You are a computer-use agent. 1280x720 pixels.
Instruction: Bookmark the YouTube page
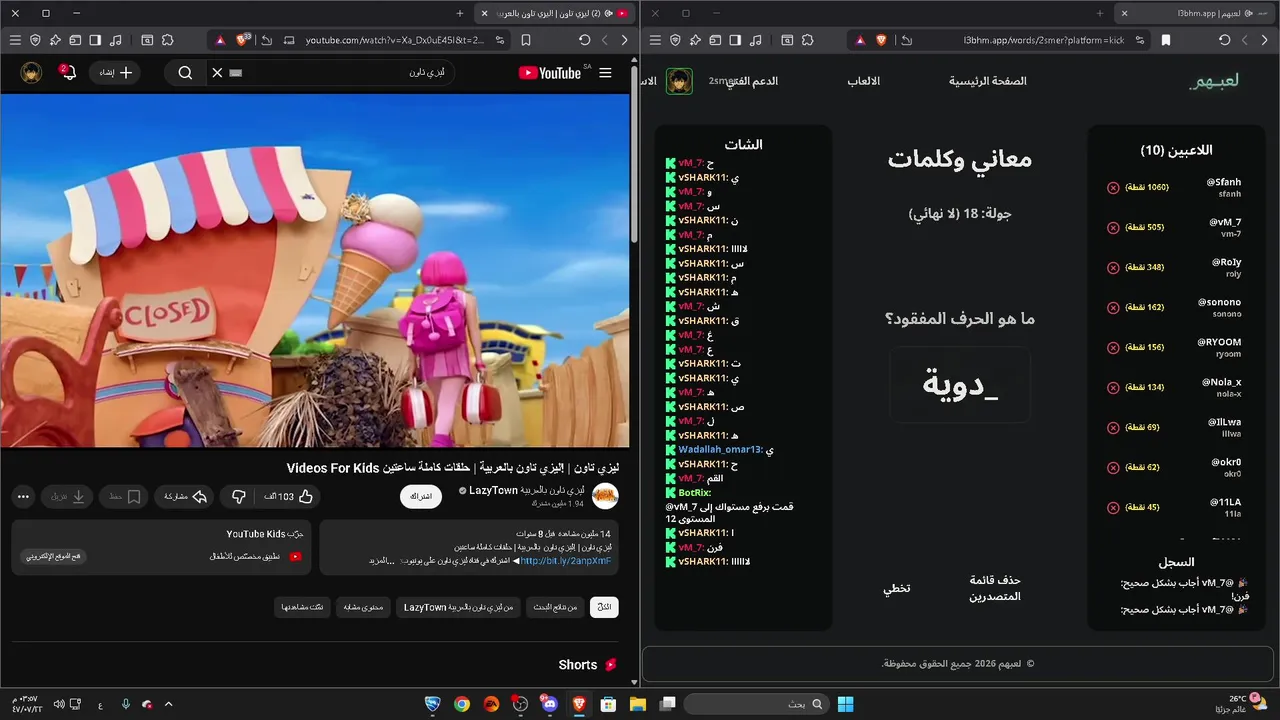click(526, 40)
